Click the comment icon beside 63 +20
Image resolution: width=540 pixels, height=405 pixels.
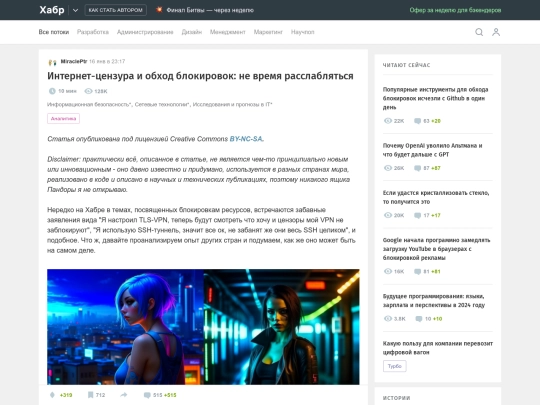[x=417, y=121]
